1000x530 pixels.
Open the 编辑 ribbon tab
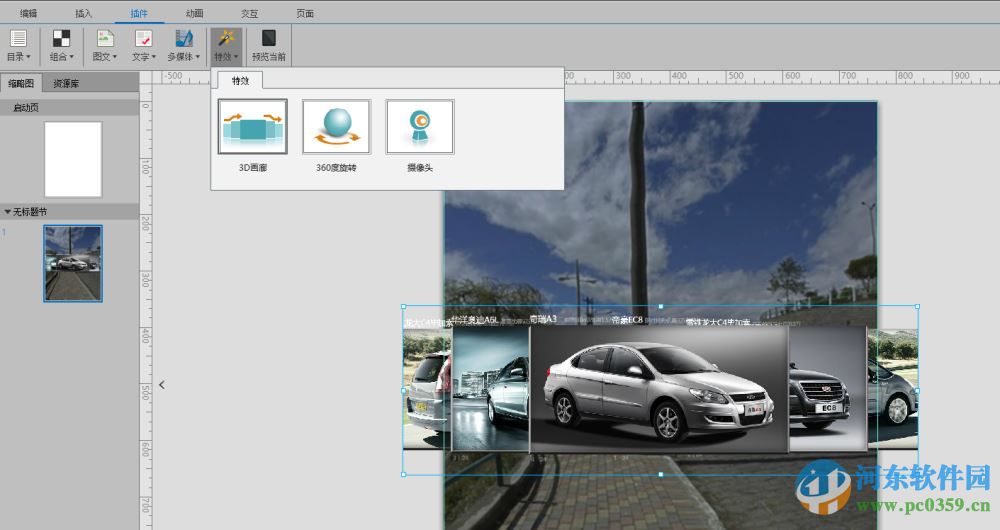click(x=28, y=13)
